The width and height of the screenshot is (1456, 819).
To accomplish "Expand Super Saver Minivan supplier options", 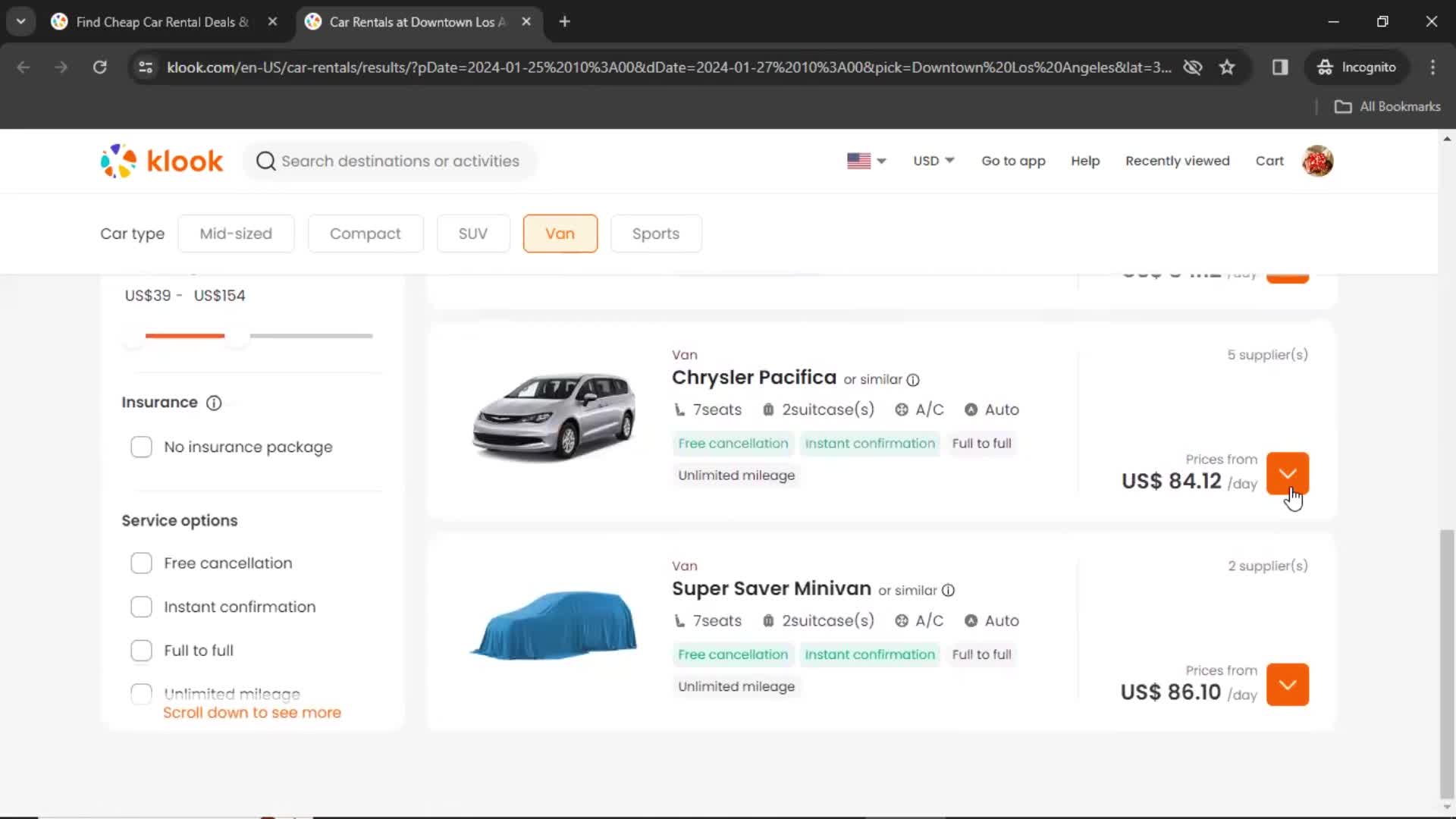I will [1288, 685].
